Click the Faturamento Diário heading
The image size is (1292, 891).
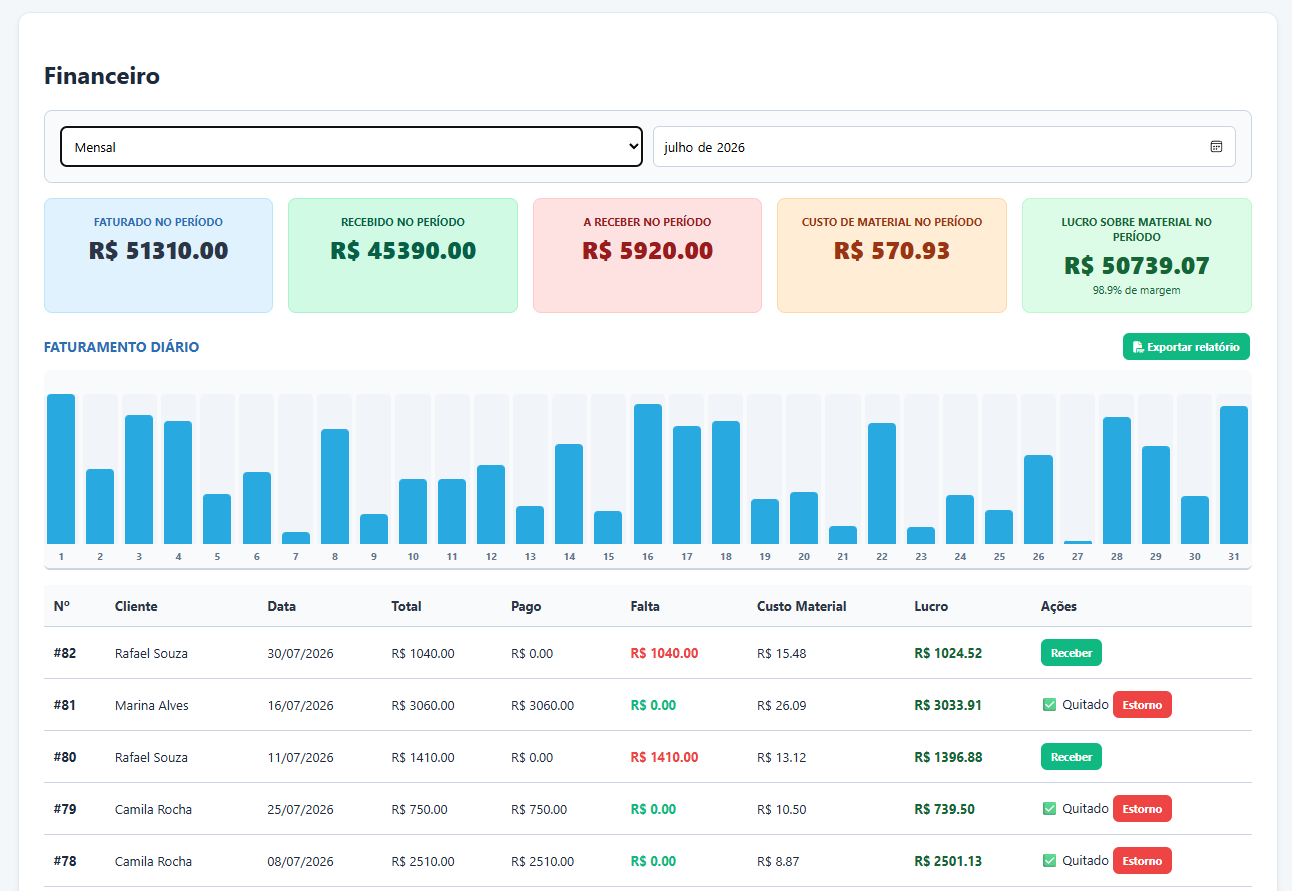coord(121,347)
